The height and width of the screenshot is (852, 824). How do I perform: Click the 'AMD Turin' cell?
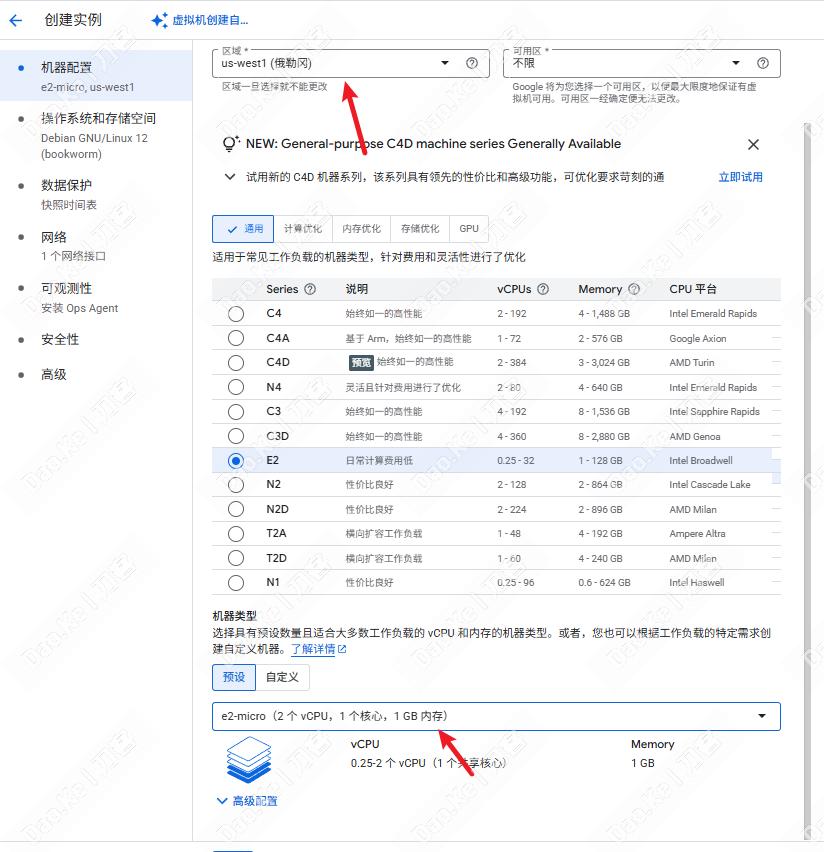click(691, 362)
